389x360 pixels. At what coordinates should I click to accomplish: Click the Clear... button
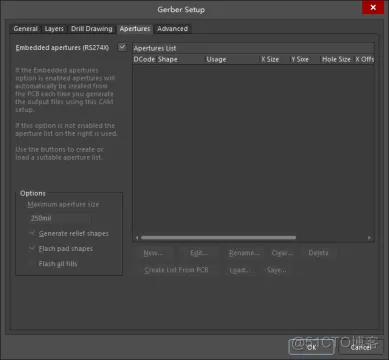[282, 253]
